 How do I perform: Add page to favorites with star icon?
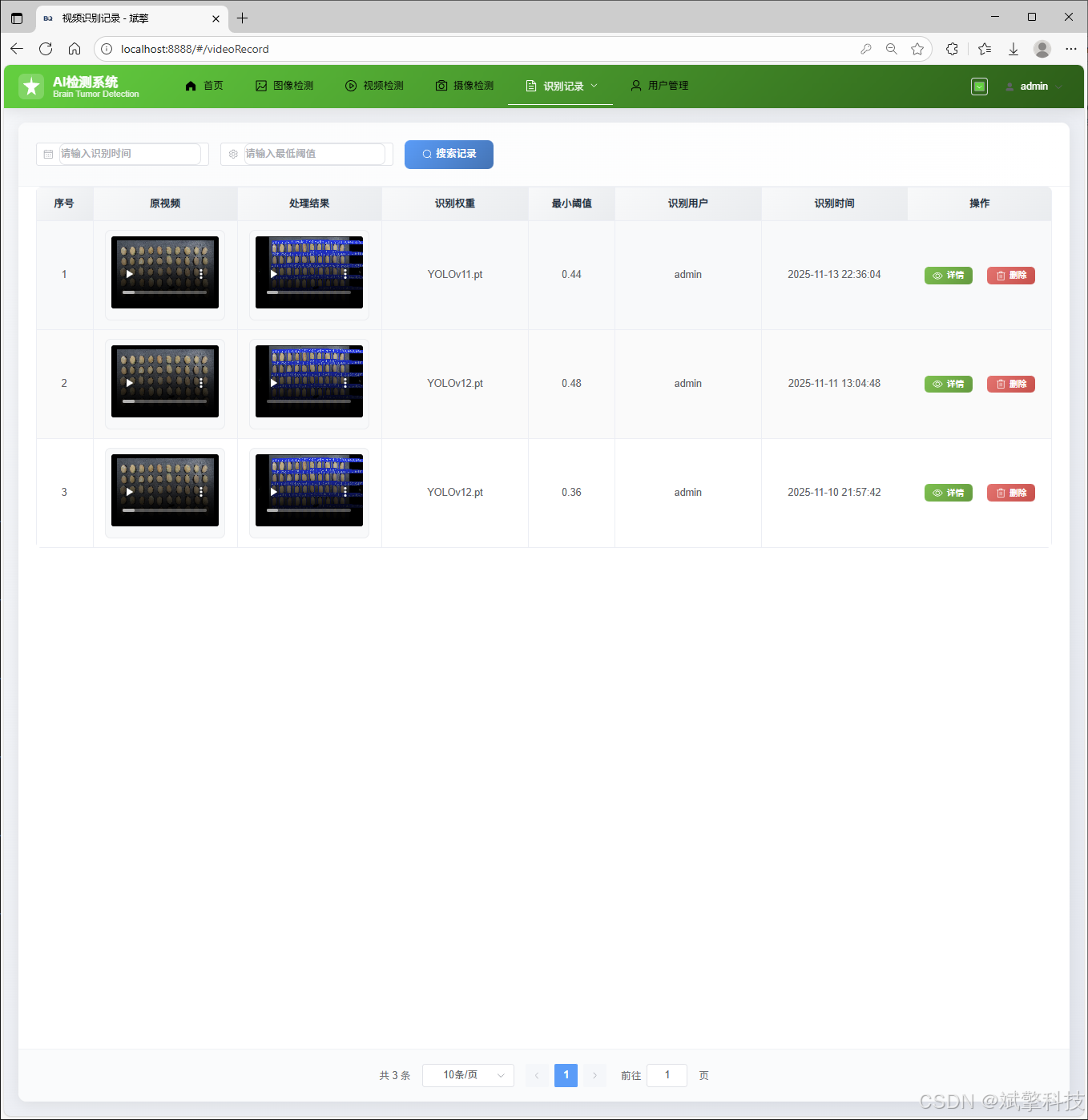[917, 49]
